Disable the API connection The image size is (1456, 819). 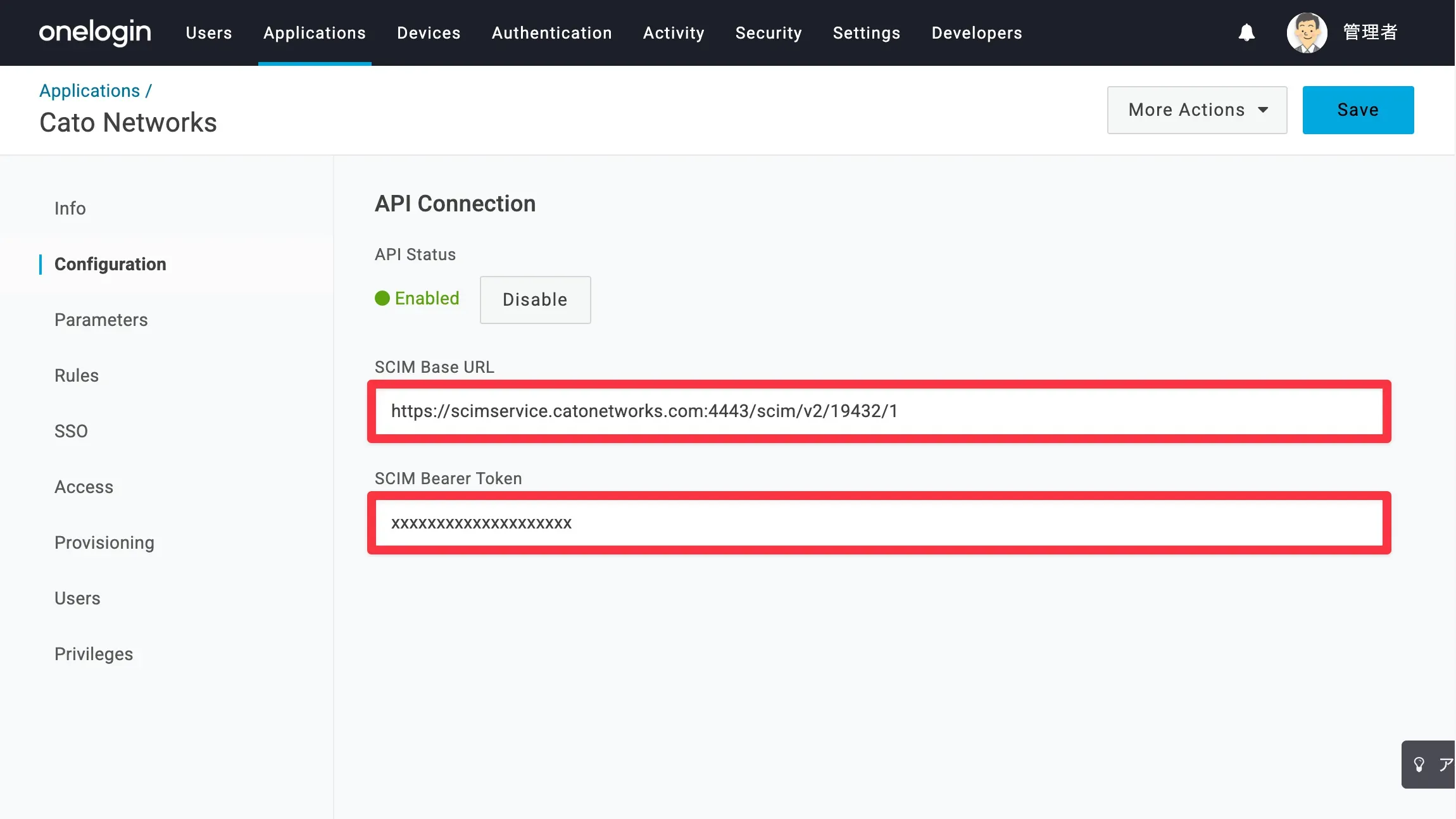(x=535, y=299)
